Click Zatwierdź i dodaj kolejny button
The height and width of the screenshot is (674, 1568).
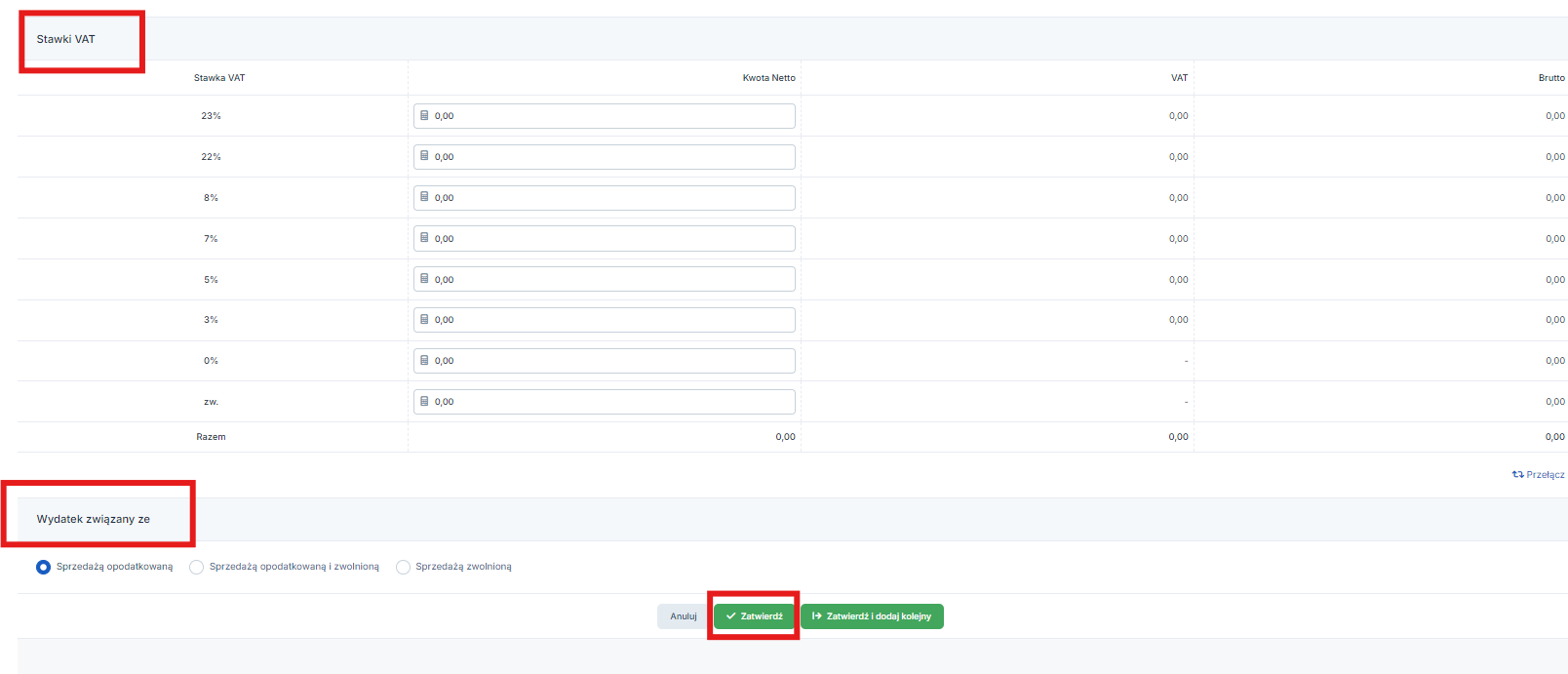point(872,616)
